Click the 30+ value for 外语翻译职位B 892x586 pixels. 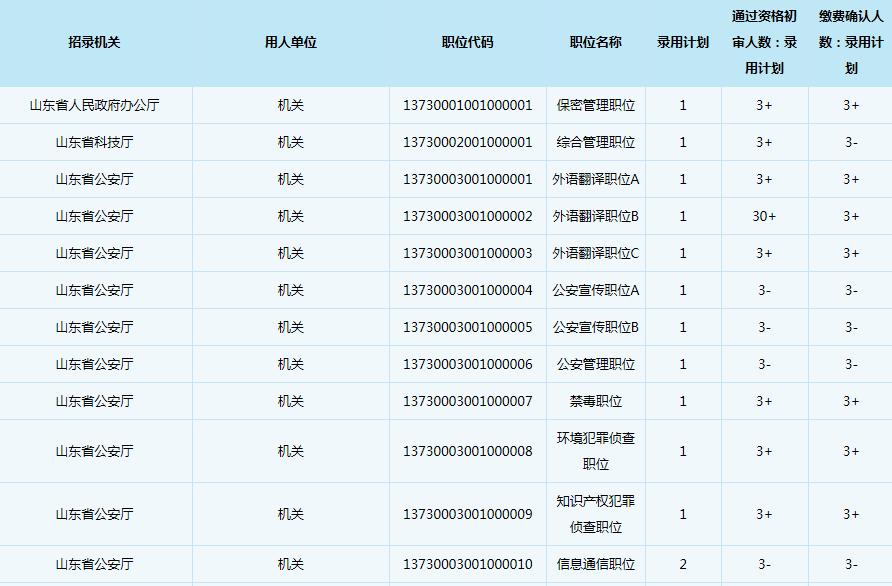point(764,216)
